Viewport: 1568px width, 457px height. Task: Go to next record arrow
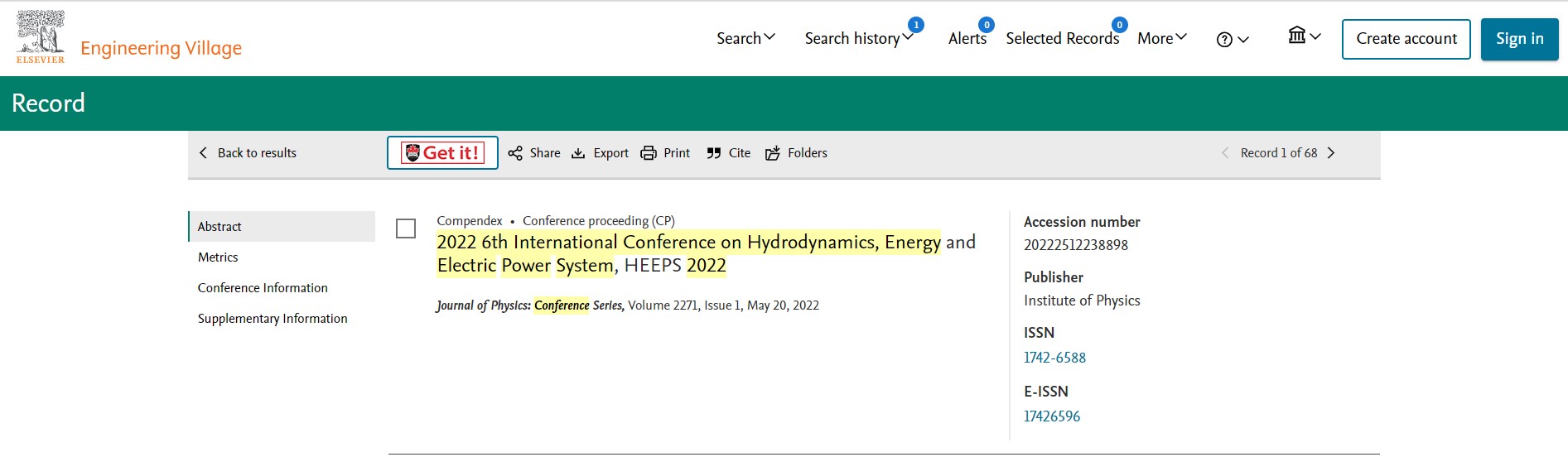point(1331,153)
